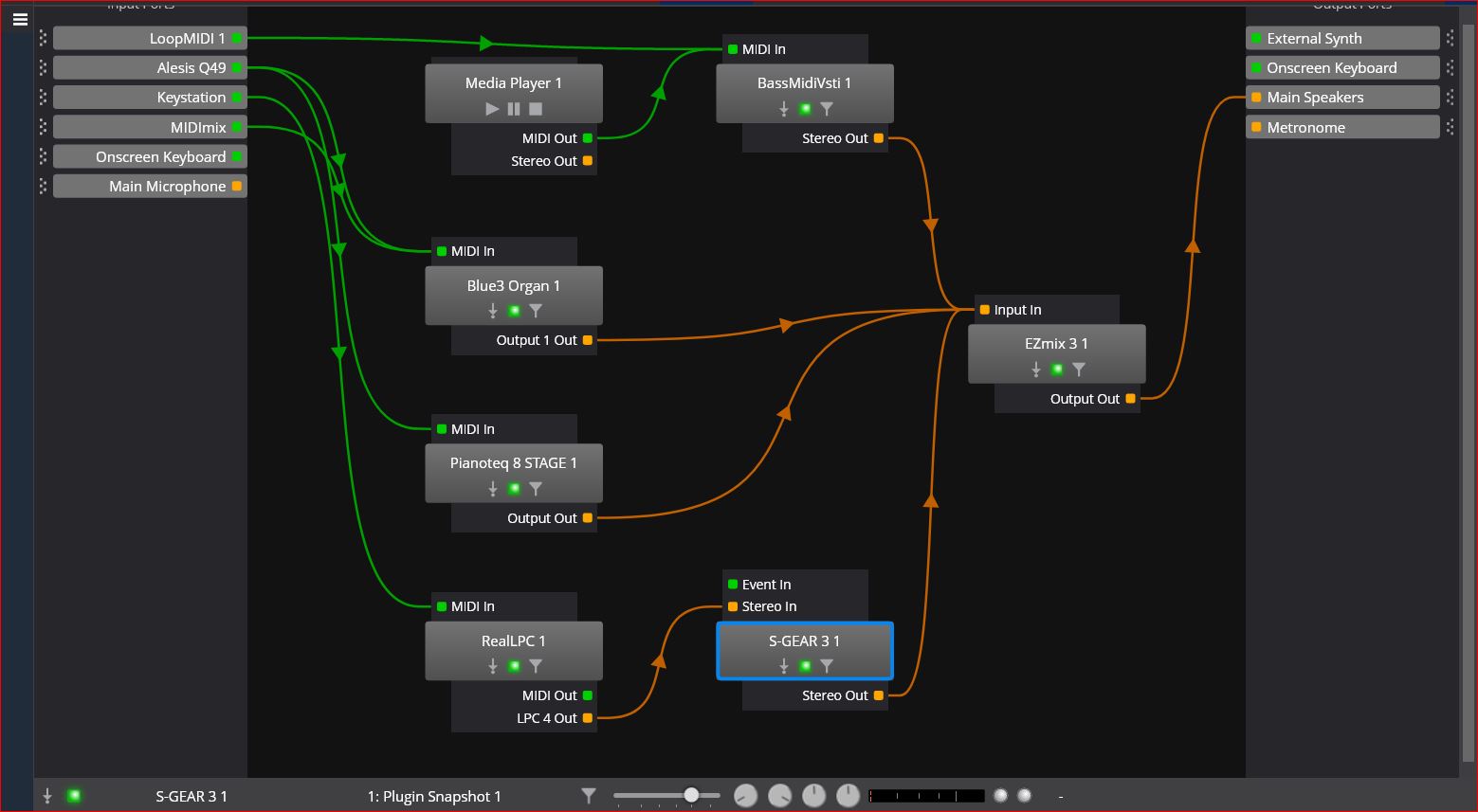This screenshot has width=1478, height=812.
Task: Toggle run LED on Pianoteq 8 STAGE 1
Action: click(x=514, y=489)
